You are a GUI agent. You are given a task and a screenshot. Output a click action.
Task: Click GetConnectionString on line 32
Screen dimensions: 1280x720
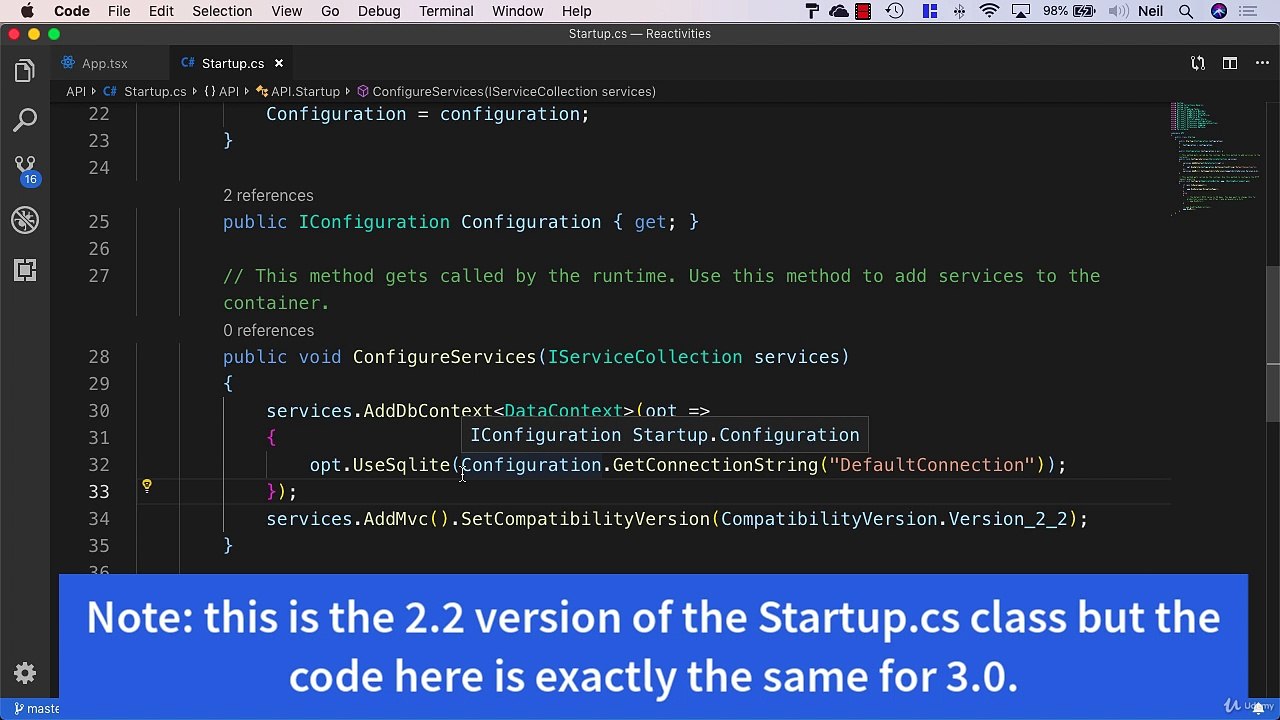click(x=715, y=465)
